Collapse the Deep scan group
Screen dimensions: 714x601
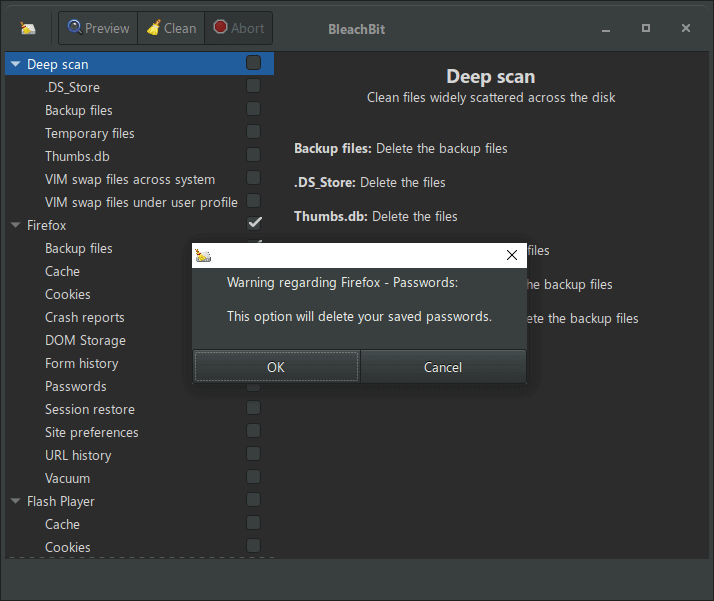(15, 64)
